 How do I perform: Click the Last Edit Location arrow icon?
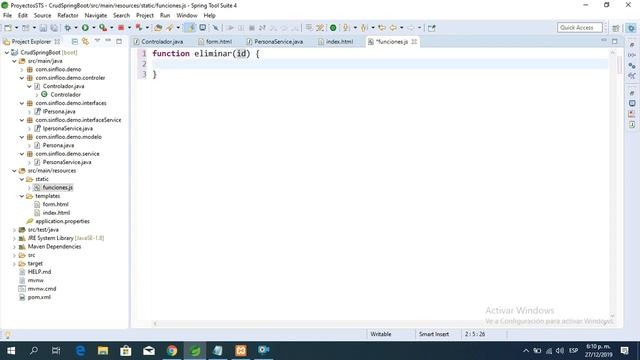coord(382,28)
